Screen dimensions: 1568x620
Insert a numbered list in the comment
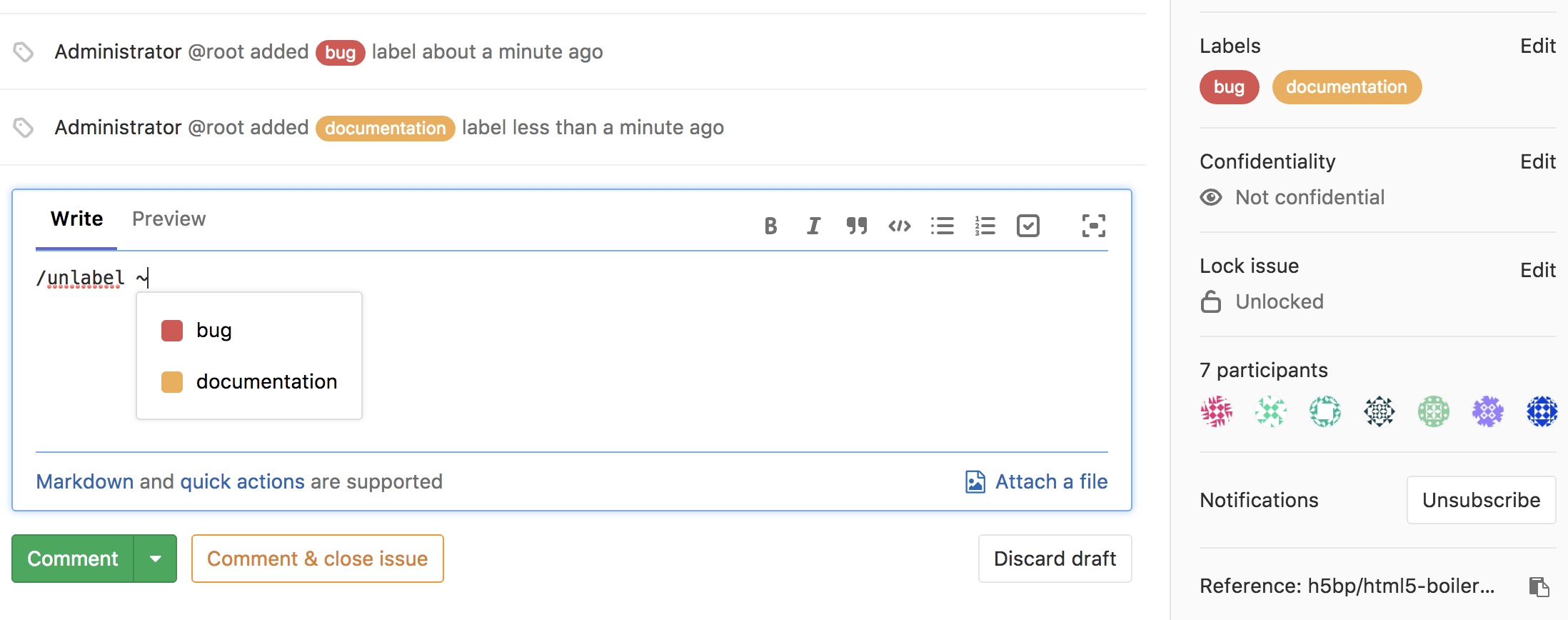pyautogui.click(x=985, y=226)
